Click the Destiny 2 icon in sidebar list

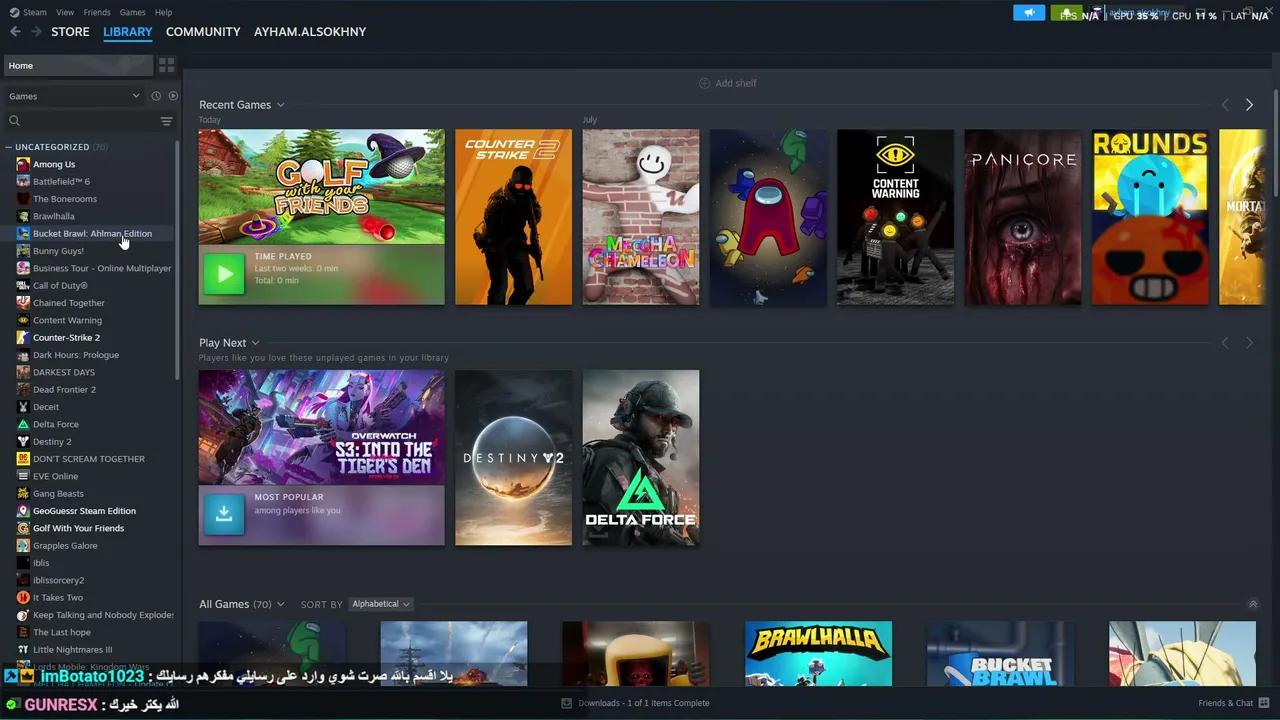23,441
